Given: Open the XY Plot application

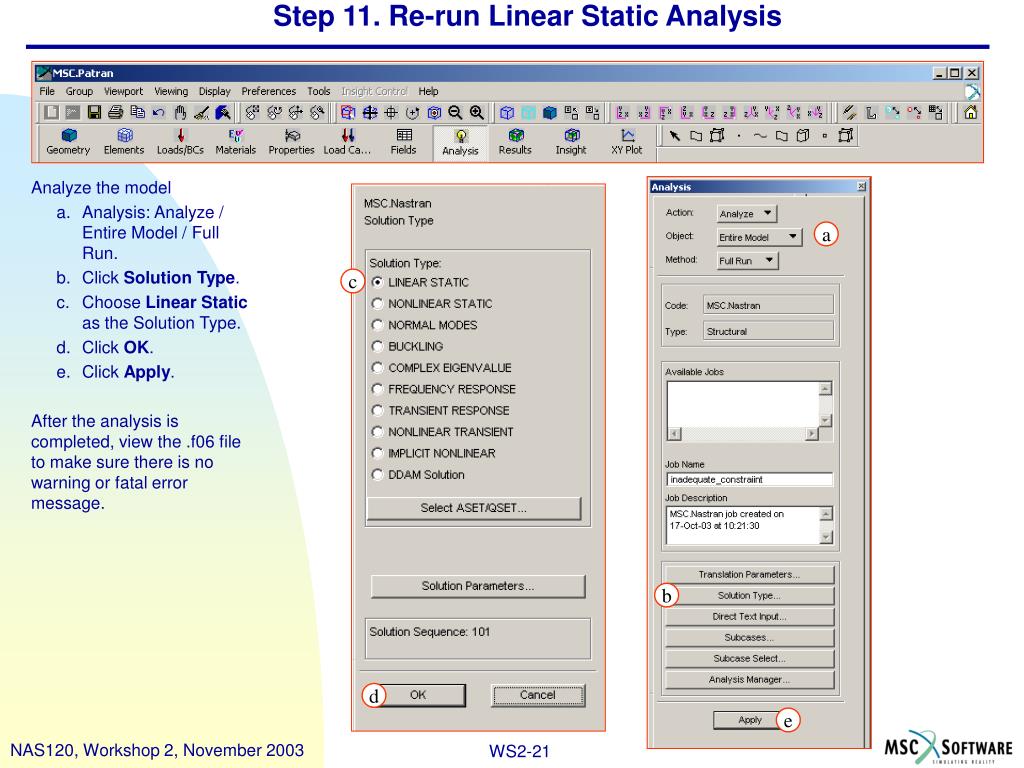Looking at the screenshot, I should (x=627, y=142).
